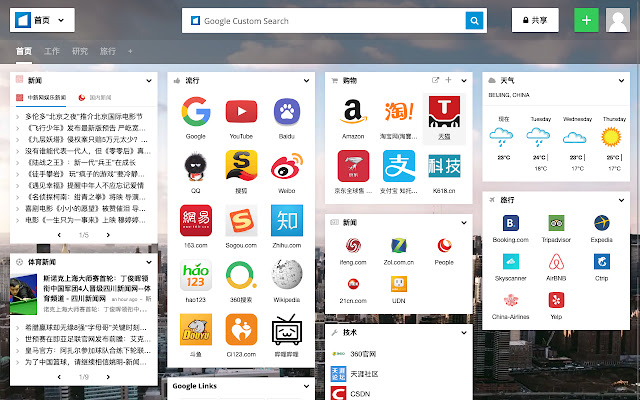Open the Ci123.com icon
Screen dimensions: 640x400
coord(241,329)
